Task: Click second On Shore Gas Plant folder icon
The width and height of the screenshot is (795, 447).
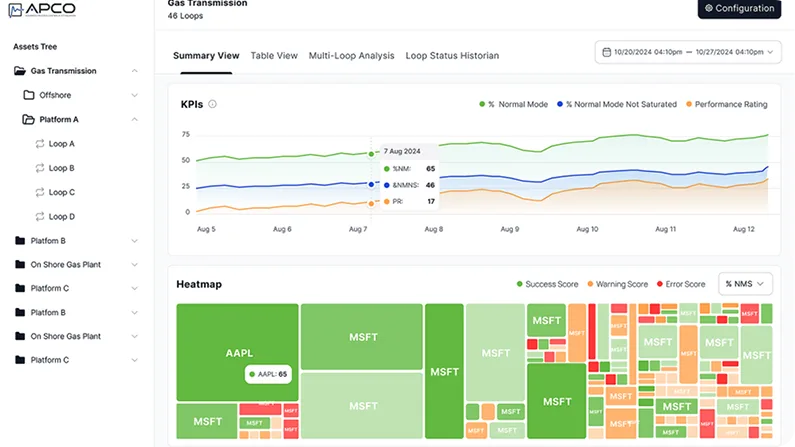Action: click(x=20, y=336)
